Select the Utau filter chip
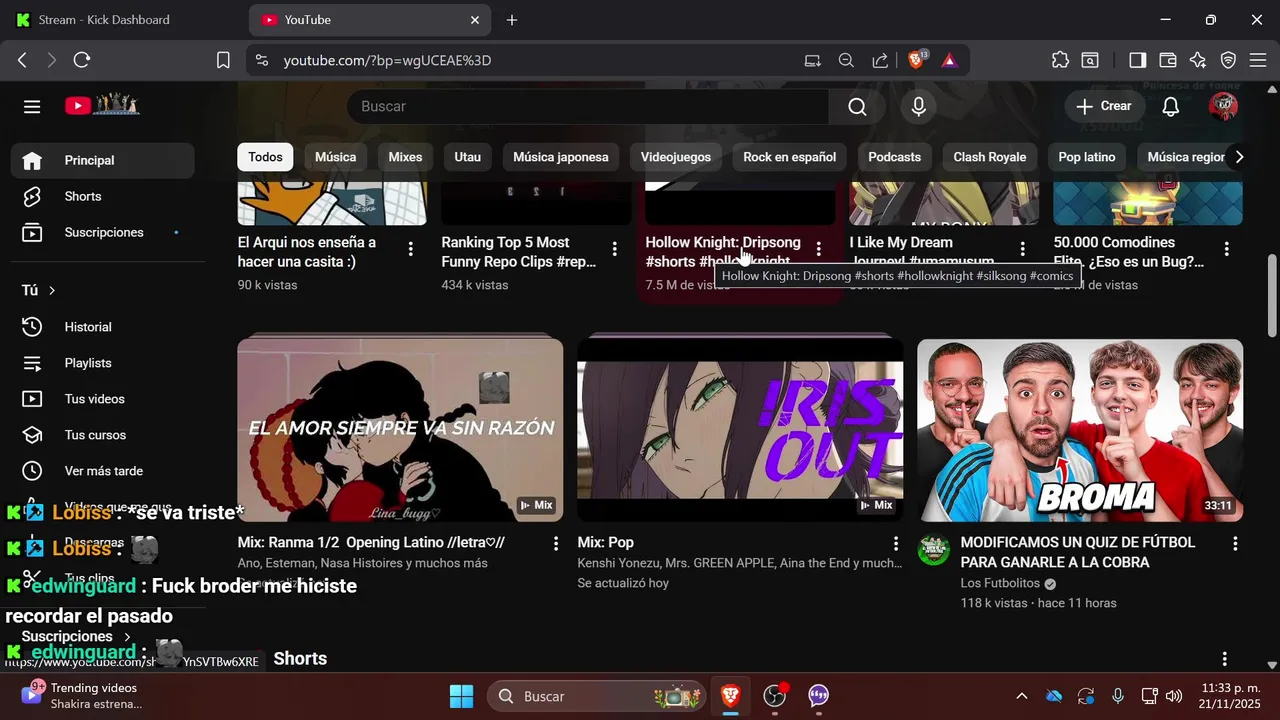Screen dimensions: 1280x720 pos(467,157)
